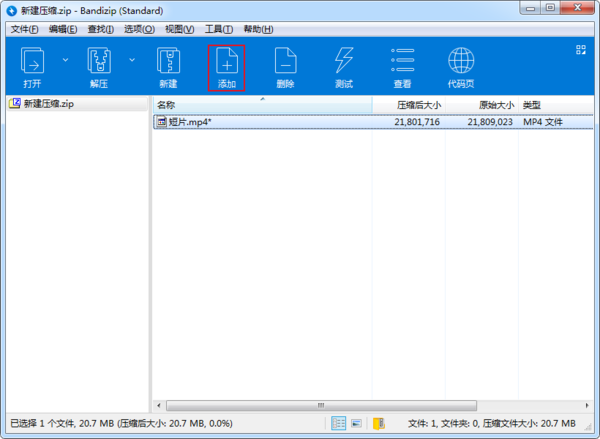Viewport: 600px width, 439px height.
Task: Click the Bandizip app icon in title bar
Action: tap(12, 10)
